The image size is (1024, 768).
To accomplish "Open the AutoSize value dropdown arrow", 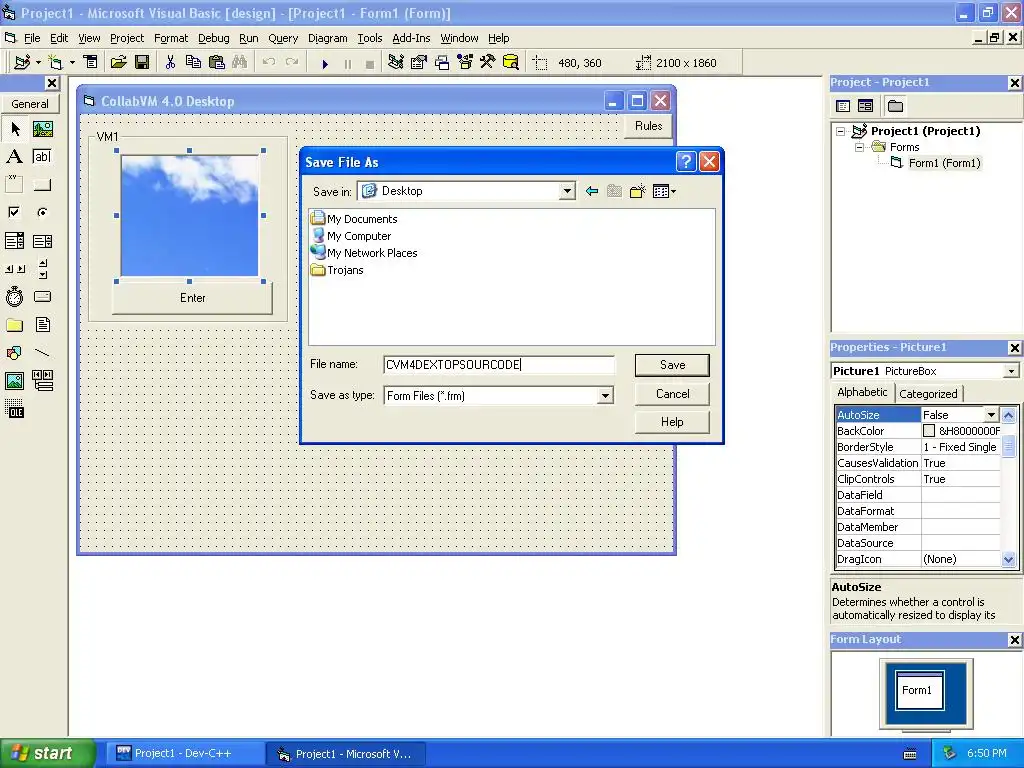I will (991, 415).
